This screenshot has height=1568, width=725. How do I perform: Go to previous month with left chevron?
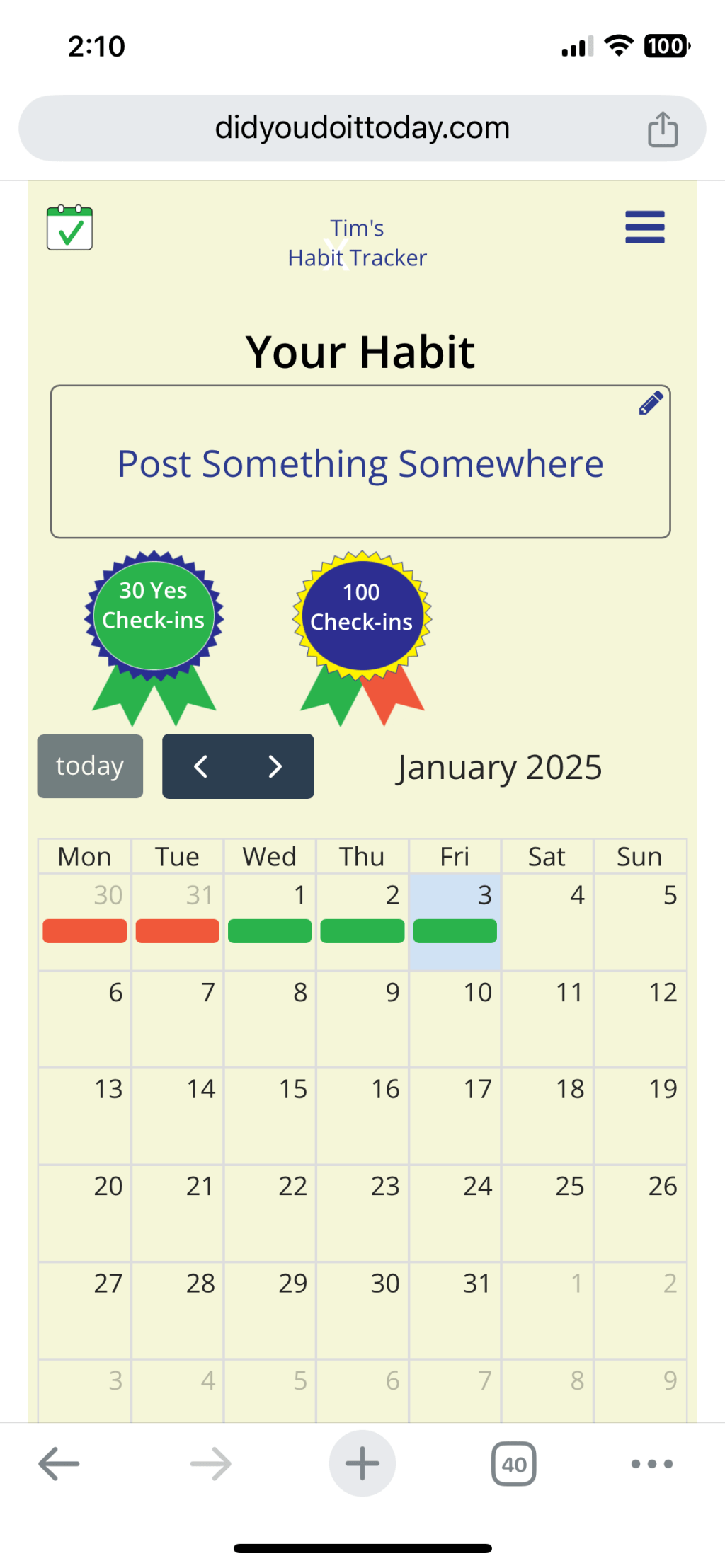(x=201, y=766)
